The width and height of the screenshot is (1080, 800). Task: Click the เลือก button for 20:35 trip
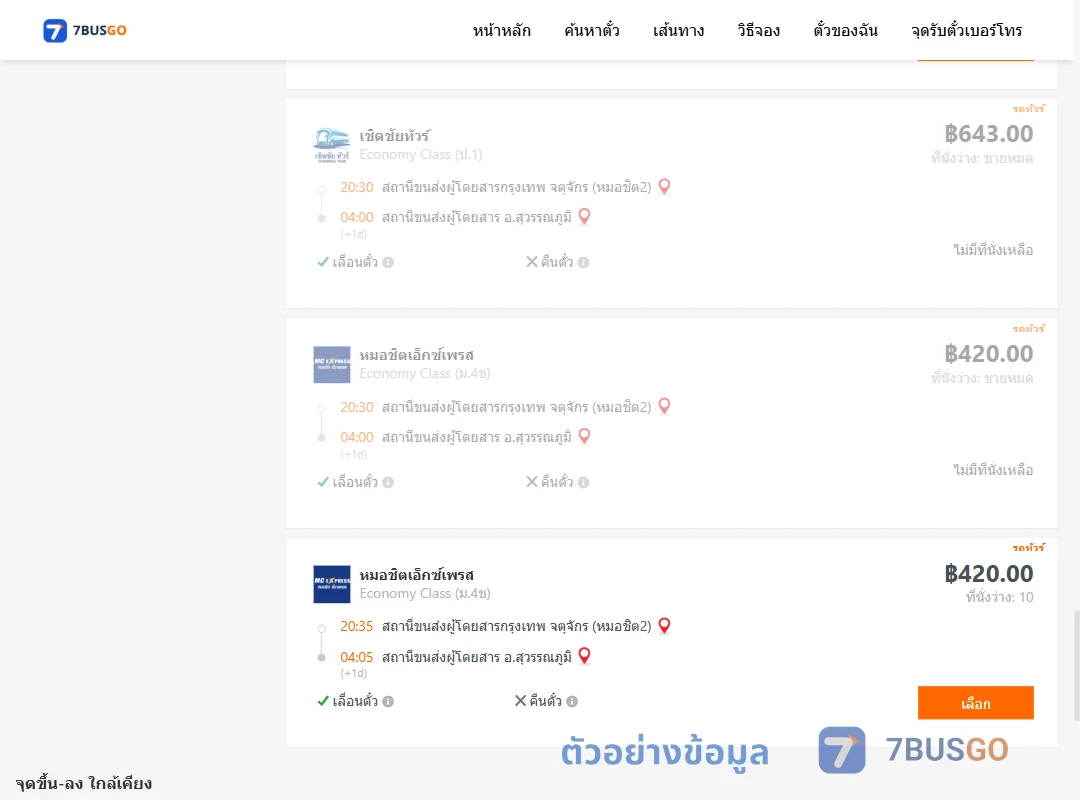point(975,703)
